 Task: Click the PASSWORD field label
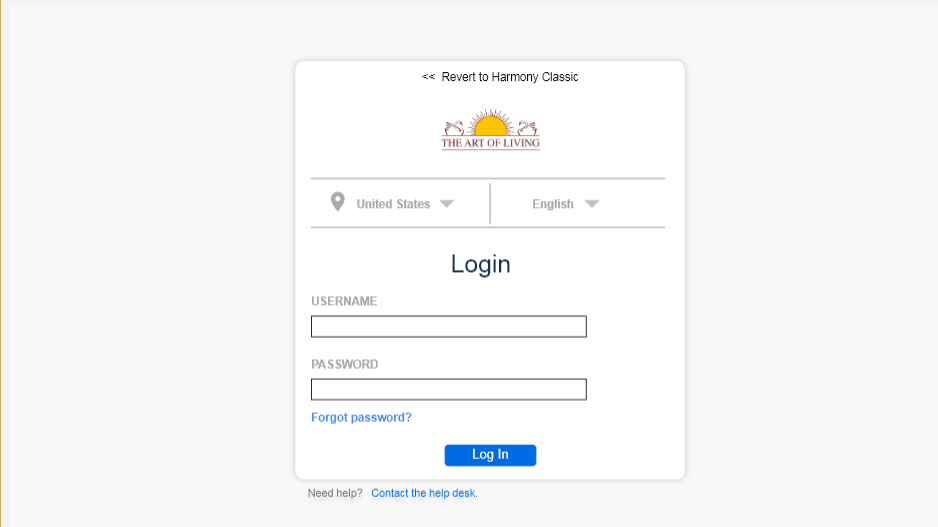click(345, 364)
